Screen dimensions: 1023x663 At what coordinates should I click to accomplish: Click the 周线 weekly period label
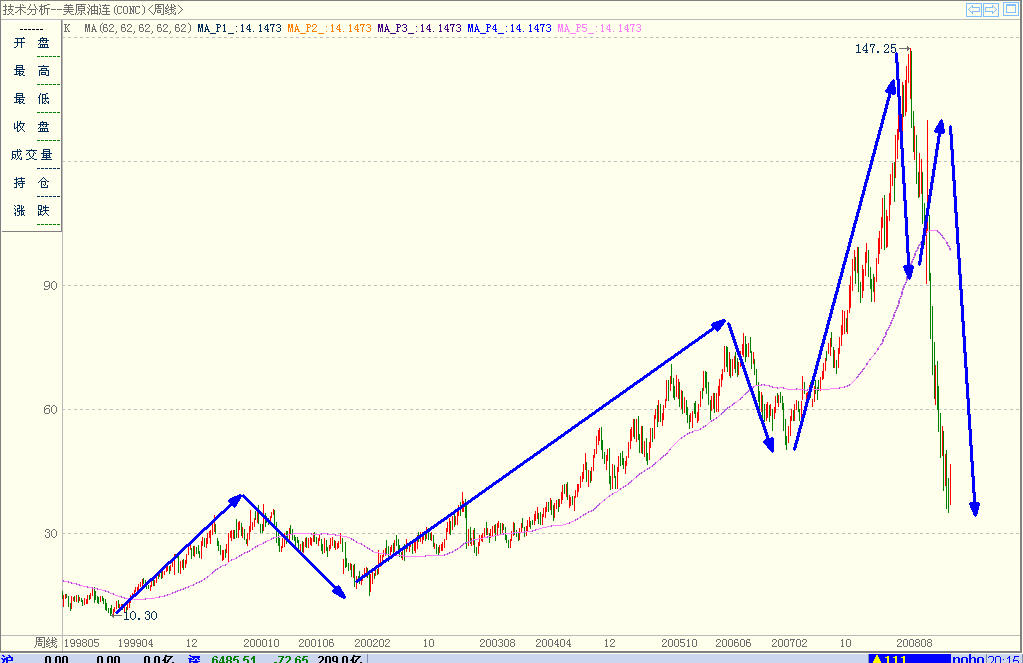(x=46, y=643)
